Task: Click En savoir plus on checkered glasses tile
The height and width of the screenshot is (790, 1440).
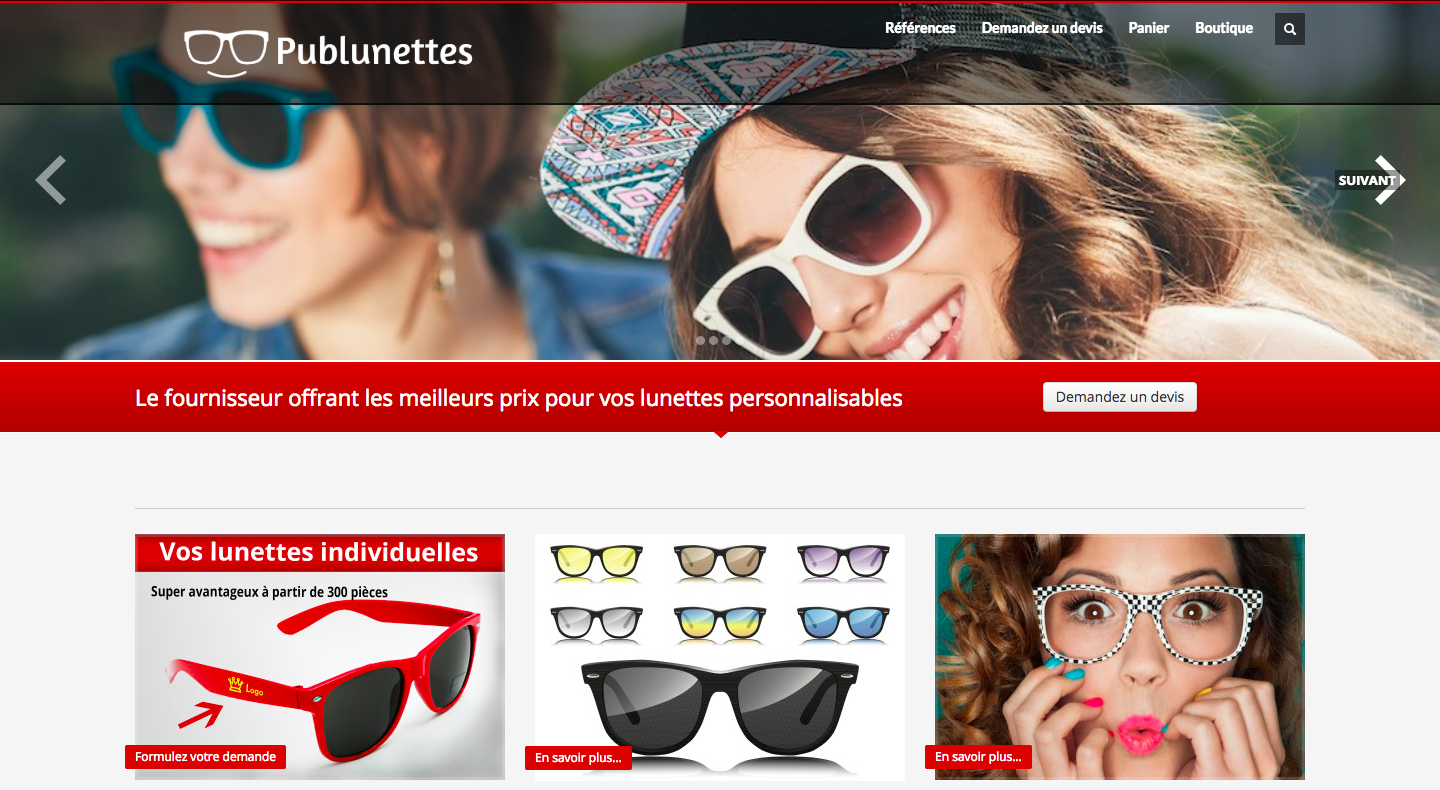Action: [978, 757]
